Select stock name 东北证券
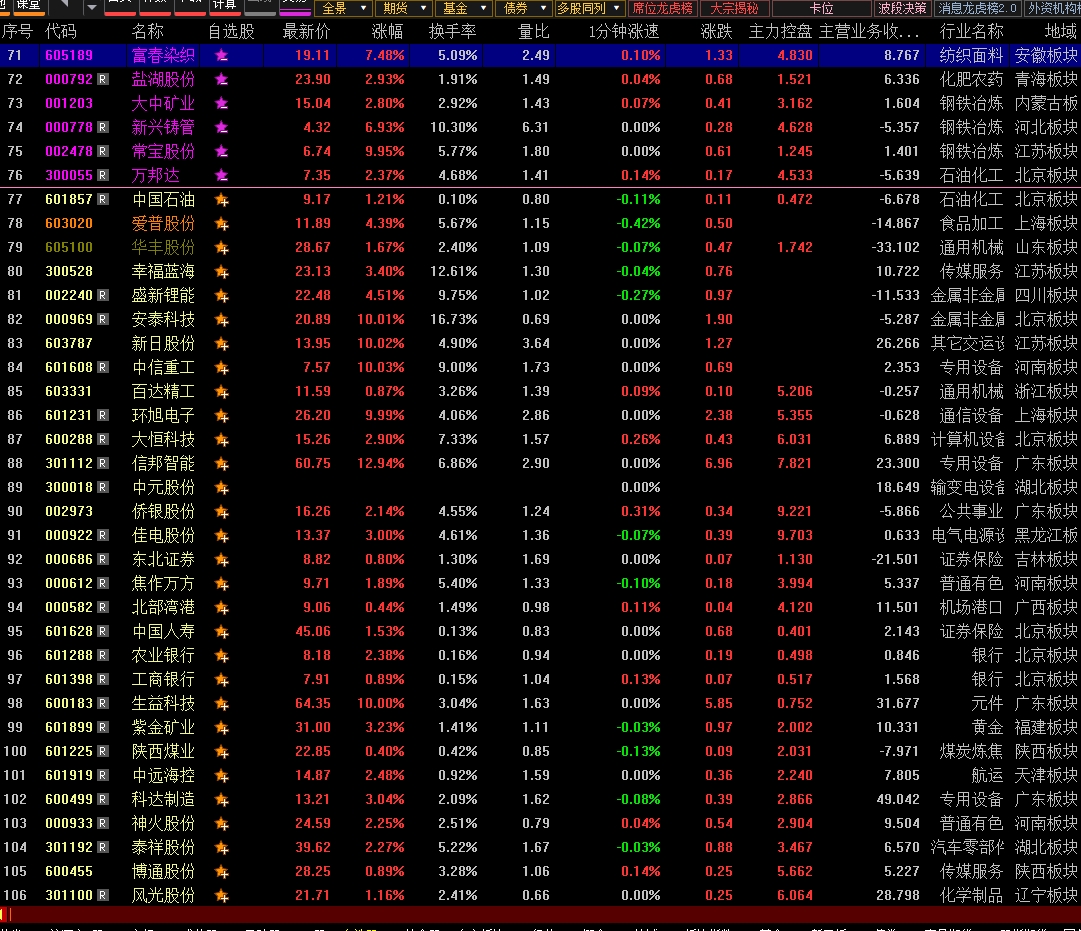The height and width of the screenshot is (931, 1081). pos(163,559)
